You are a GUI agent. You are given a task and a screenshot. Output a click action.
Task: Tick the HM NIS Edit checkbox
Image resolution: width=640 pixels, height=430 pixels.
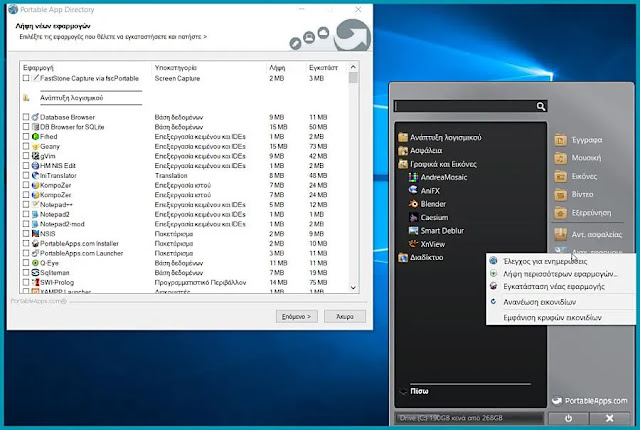[26, 166]
